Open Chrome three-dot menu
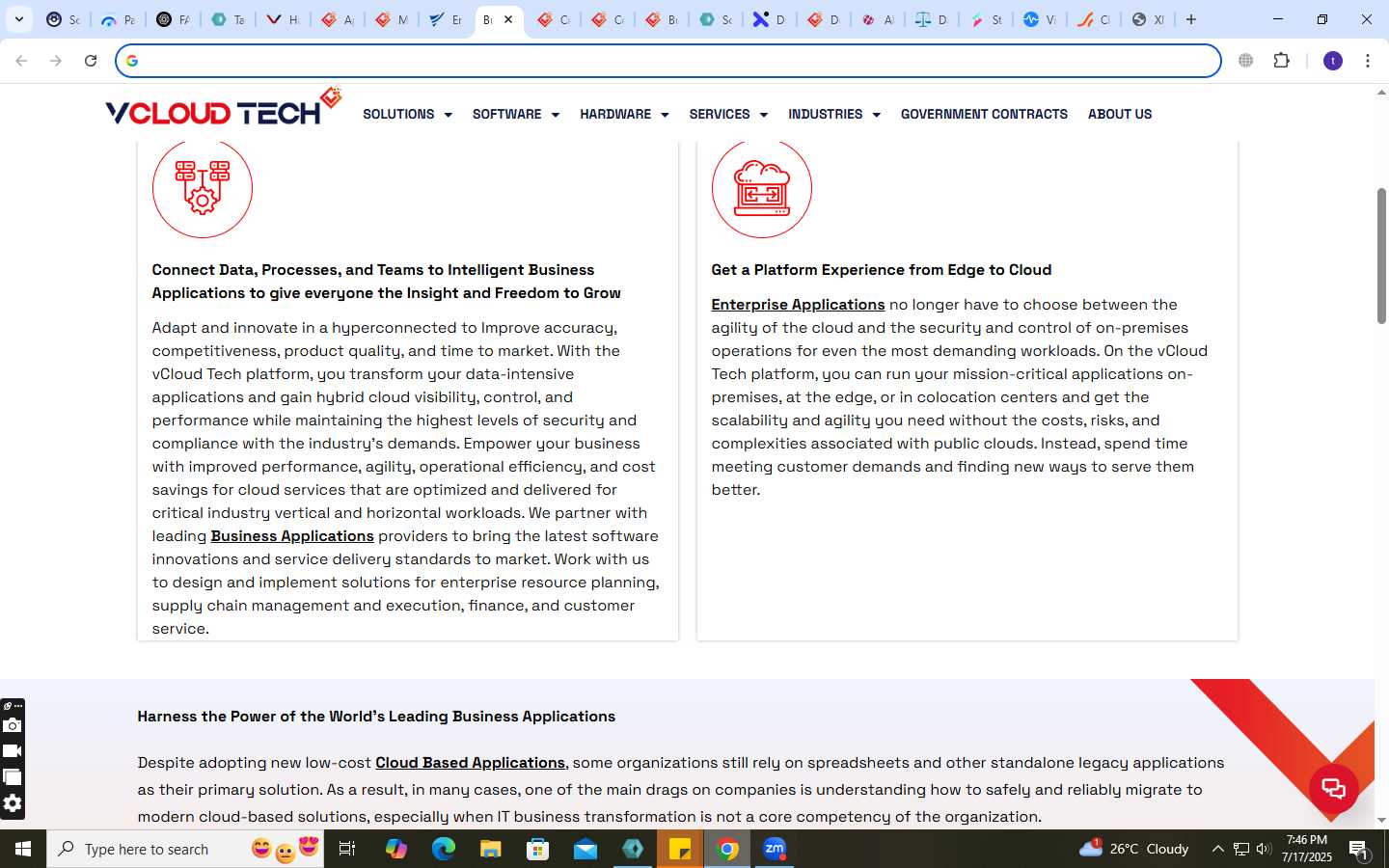This screenshot has height=868, width=1389. [x=1368, y=61]
